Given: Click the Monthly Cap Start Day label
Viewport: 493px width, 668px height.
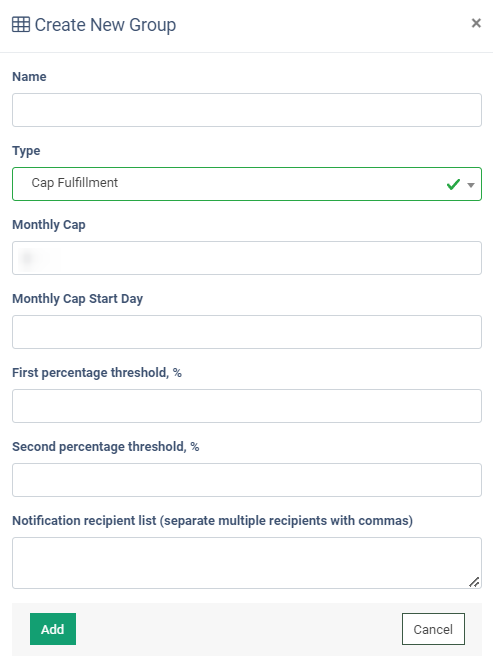Looking at the screenshot, I should pos(77,299).
